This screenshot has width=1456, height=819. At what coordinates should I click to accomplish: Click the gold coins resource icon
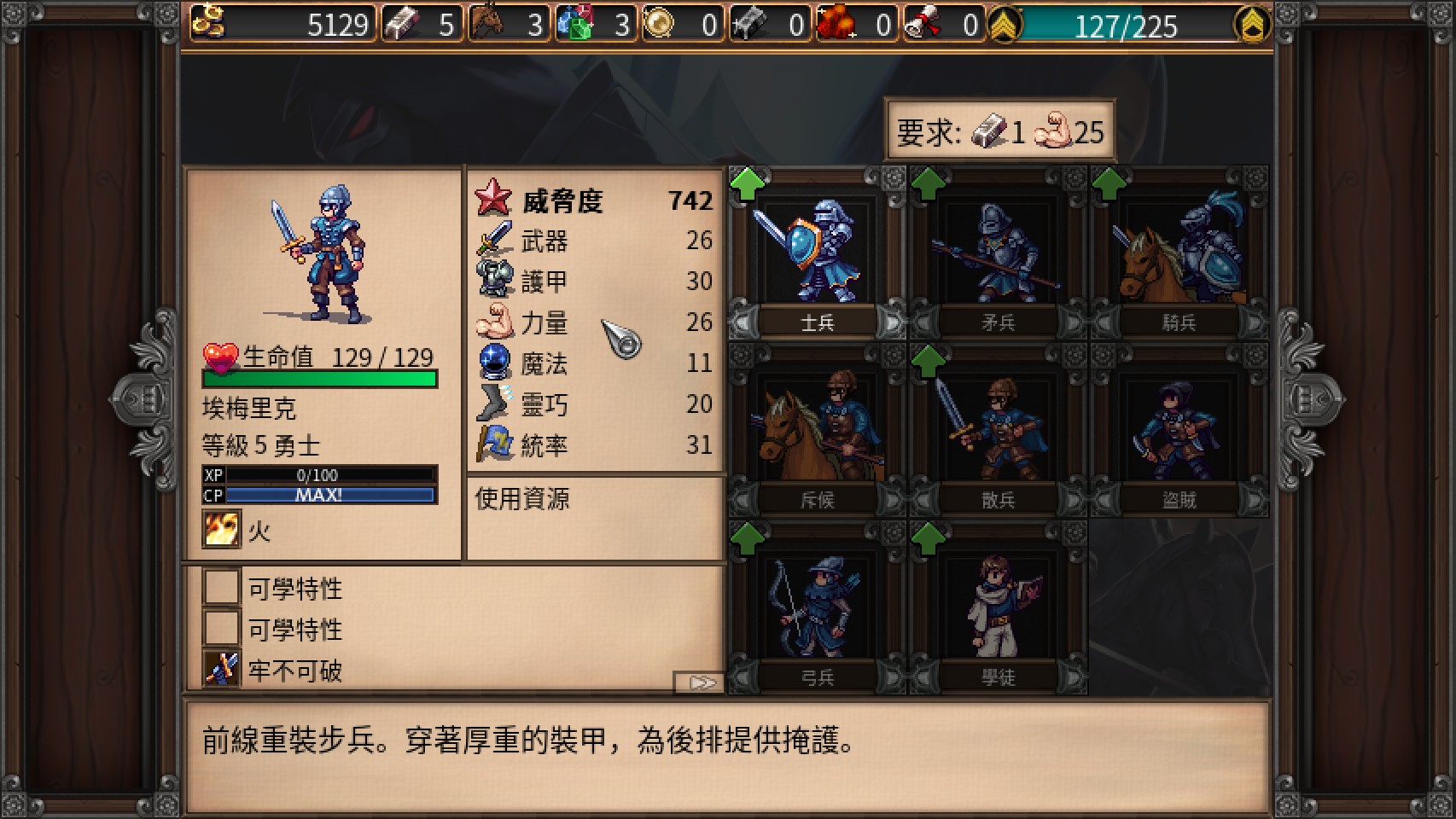(x=208, y=23)
